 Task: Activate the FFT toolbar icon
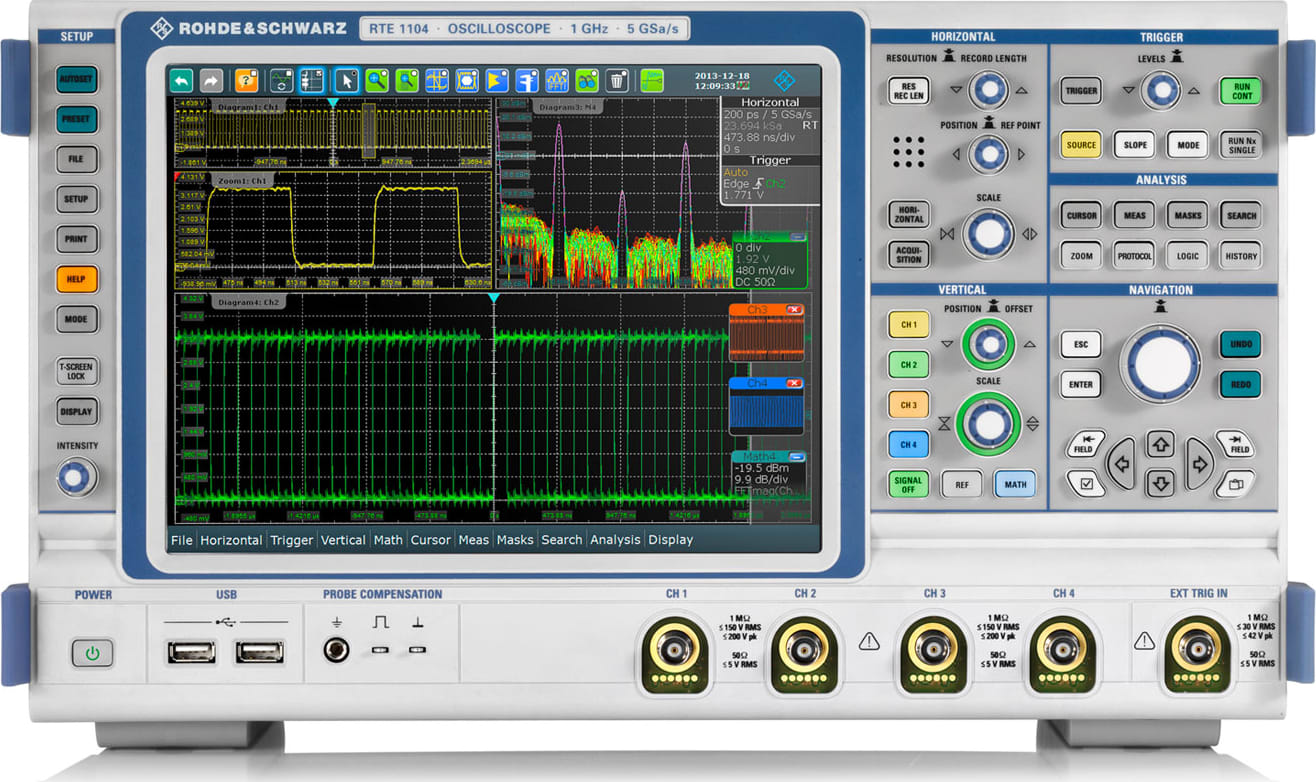(557, 80)
